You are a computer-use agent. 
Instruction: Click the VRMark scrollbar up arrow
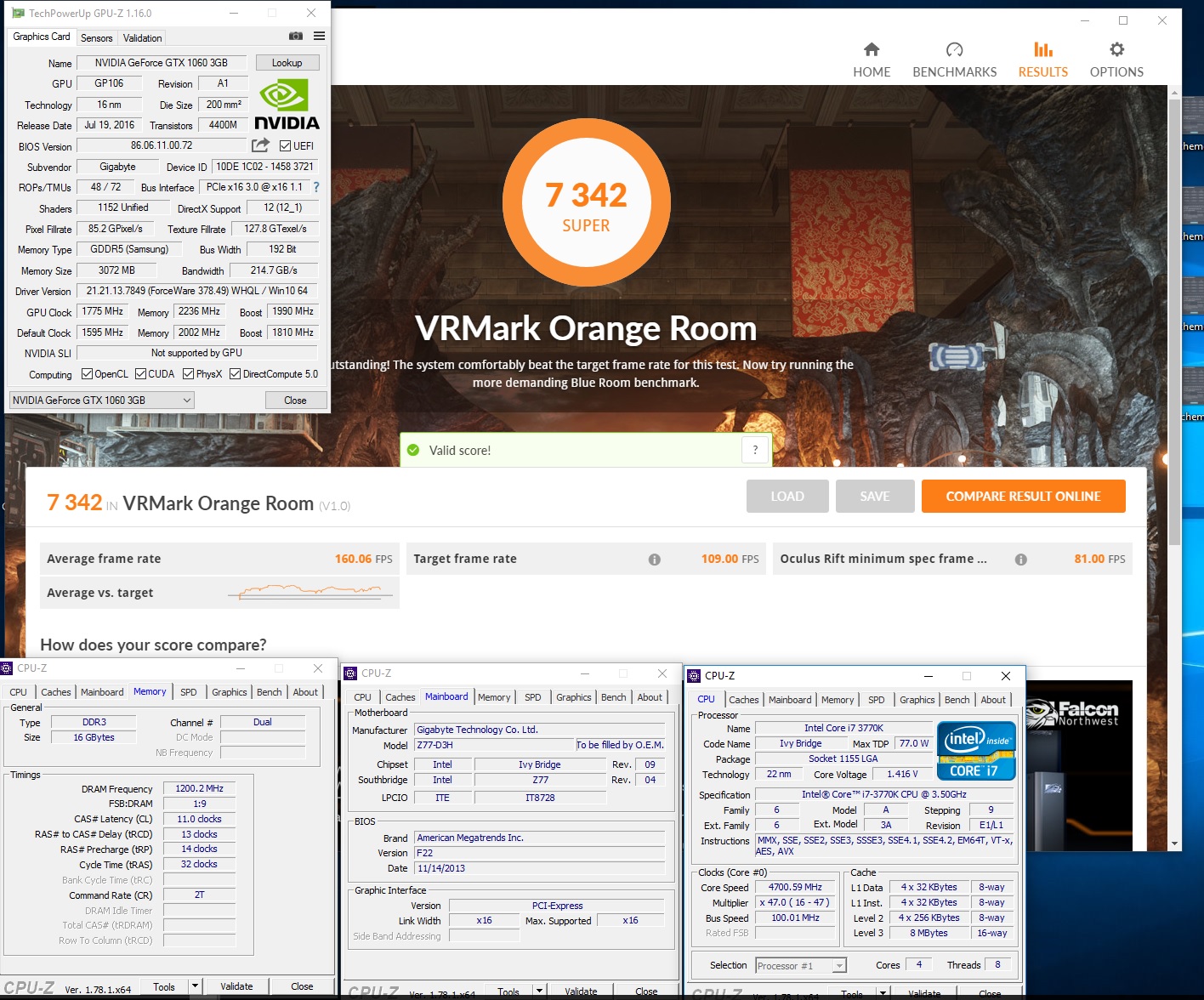tap(1175, 91)
